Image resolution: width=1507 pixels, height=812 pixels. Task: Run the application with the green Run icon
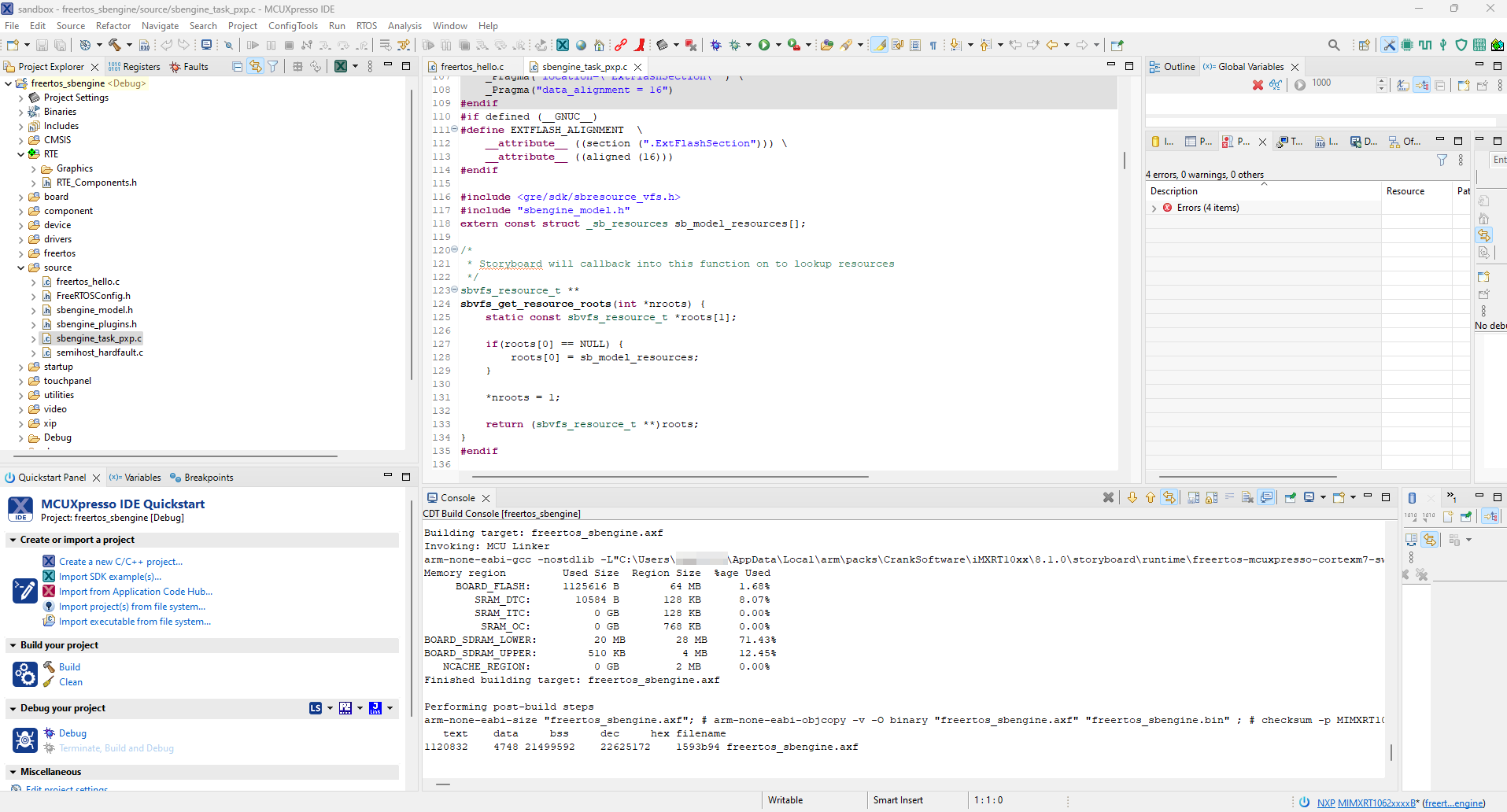764,45
